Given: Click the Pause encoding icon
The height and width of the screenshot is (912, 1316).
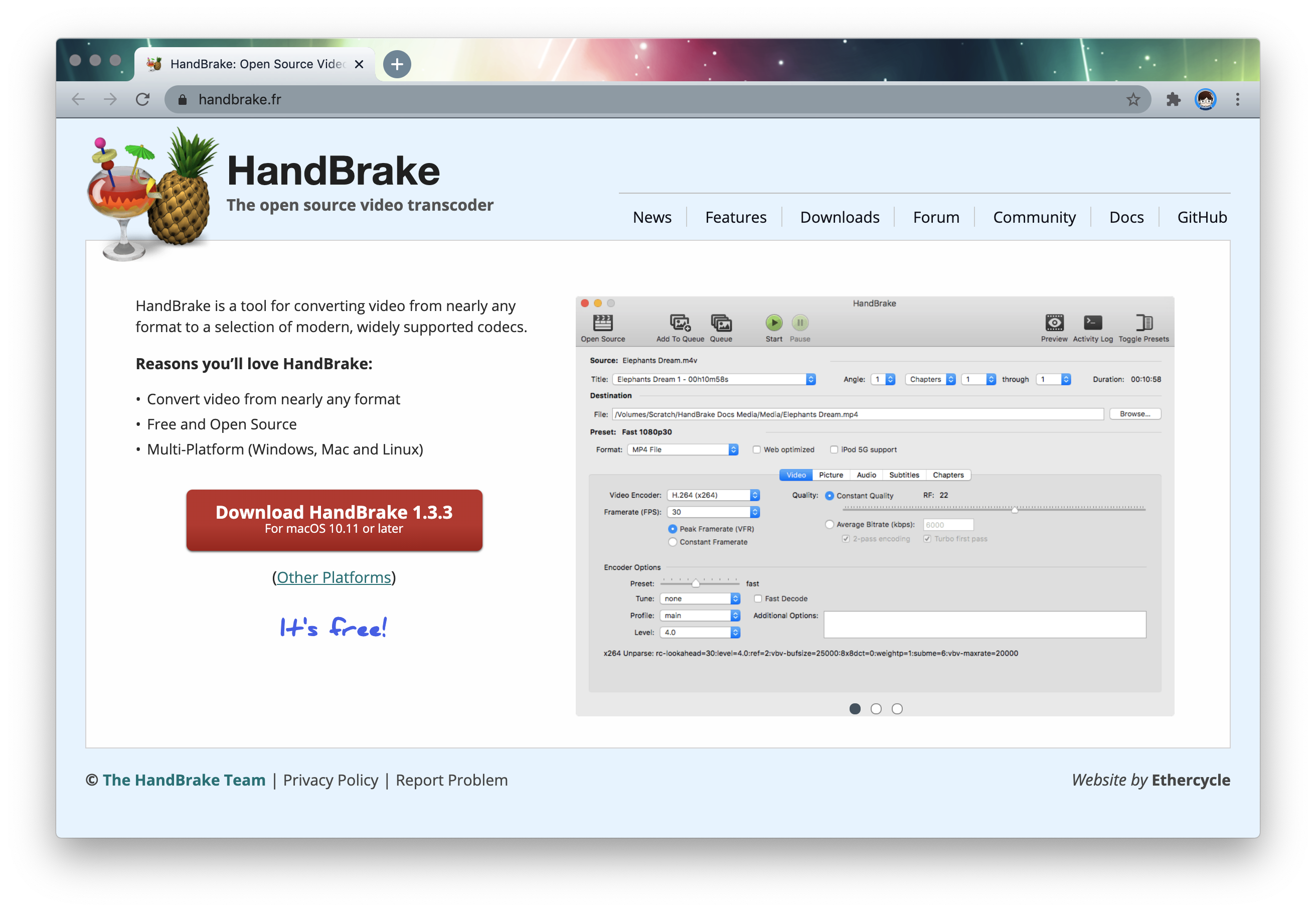Looking at the screenshot, I should (x=799, y=323).
